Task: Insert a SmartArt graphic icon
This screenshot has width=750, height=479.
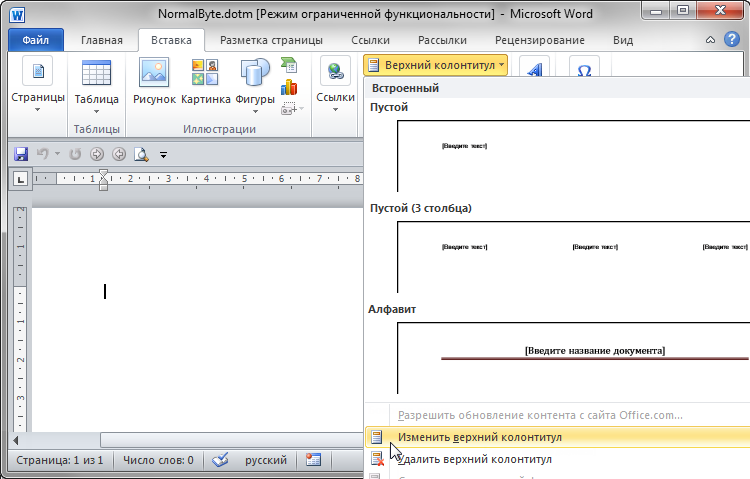Action: [289, 65]
